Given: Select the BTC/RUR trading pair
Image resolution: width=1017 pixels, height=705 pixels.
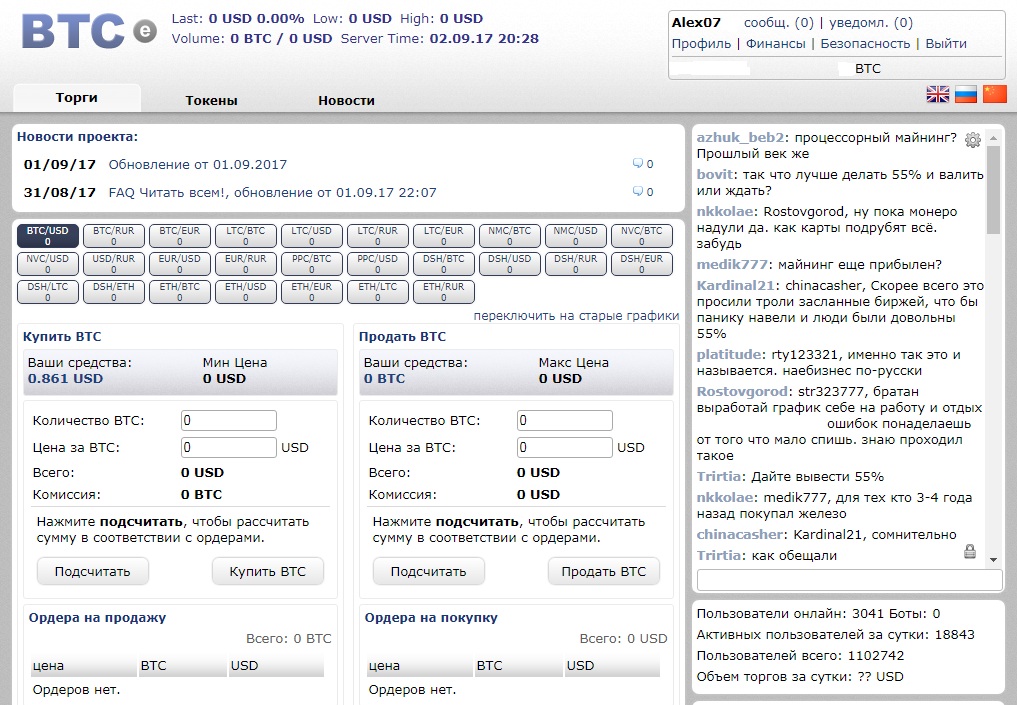Looking at the screenshot, I should (114, 236).
